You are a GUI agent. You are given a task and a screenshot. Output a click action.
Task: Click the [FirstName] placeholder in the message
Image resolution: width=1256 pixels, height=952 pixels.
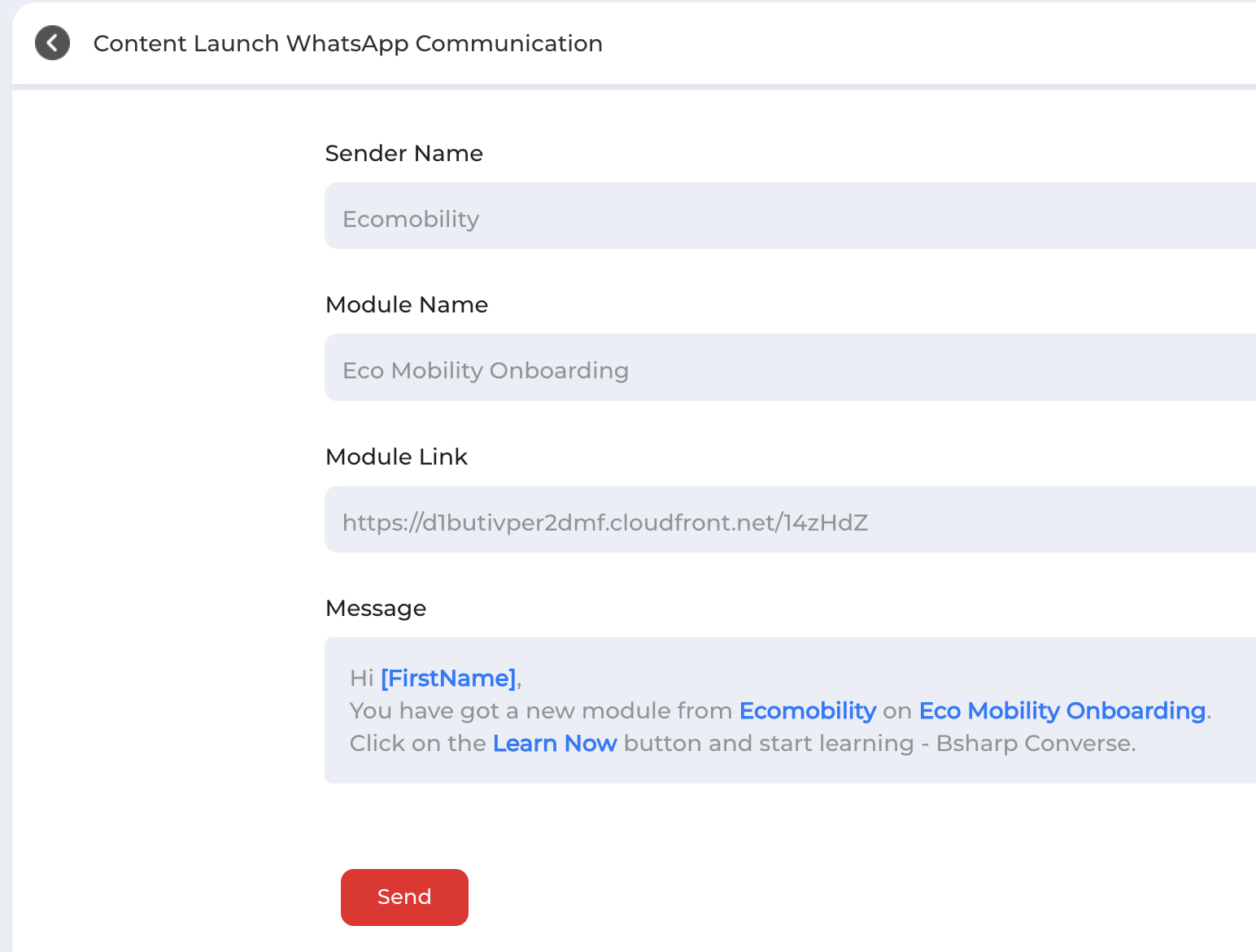pos(448,678)
